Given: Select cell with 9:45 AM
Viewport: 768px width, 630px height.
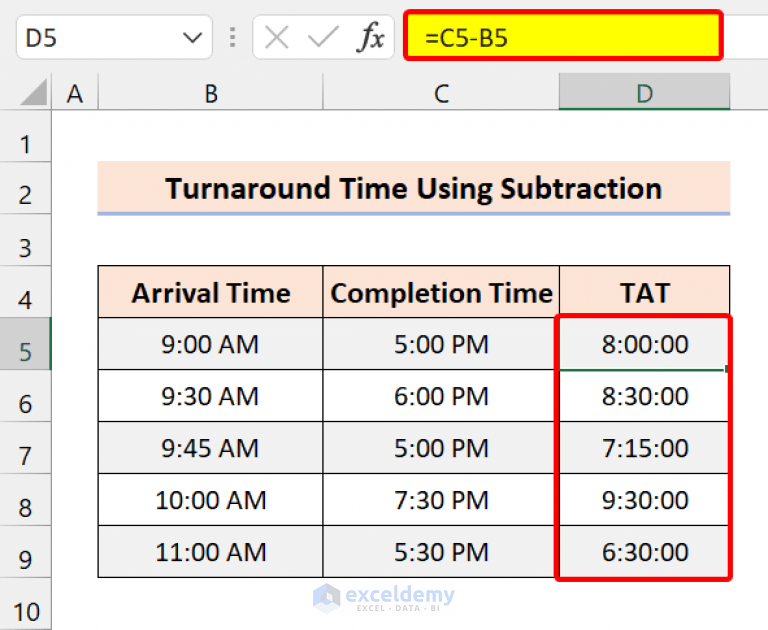Looking at the screenshot, I should [x=211, y=448].
